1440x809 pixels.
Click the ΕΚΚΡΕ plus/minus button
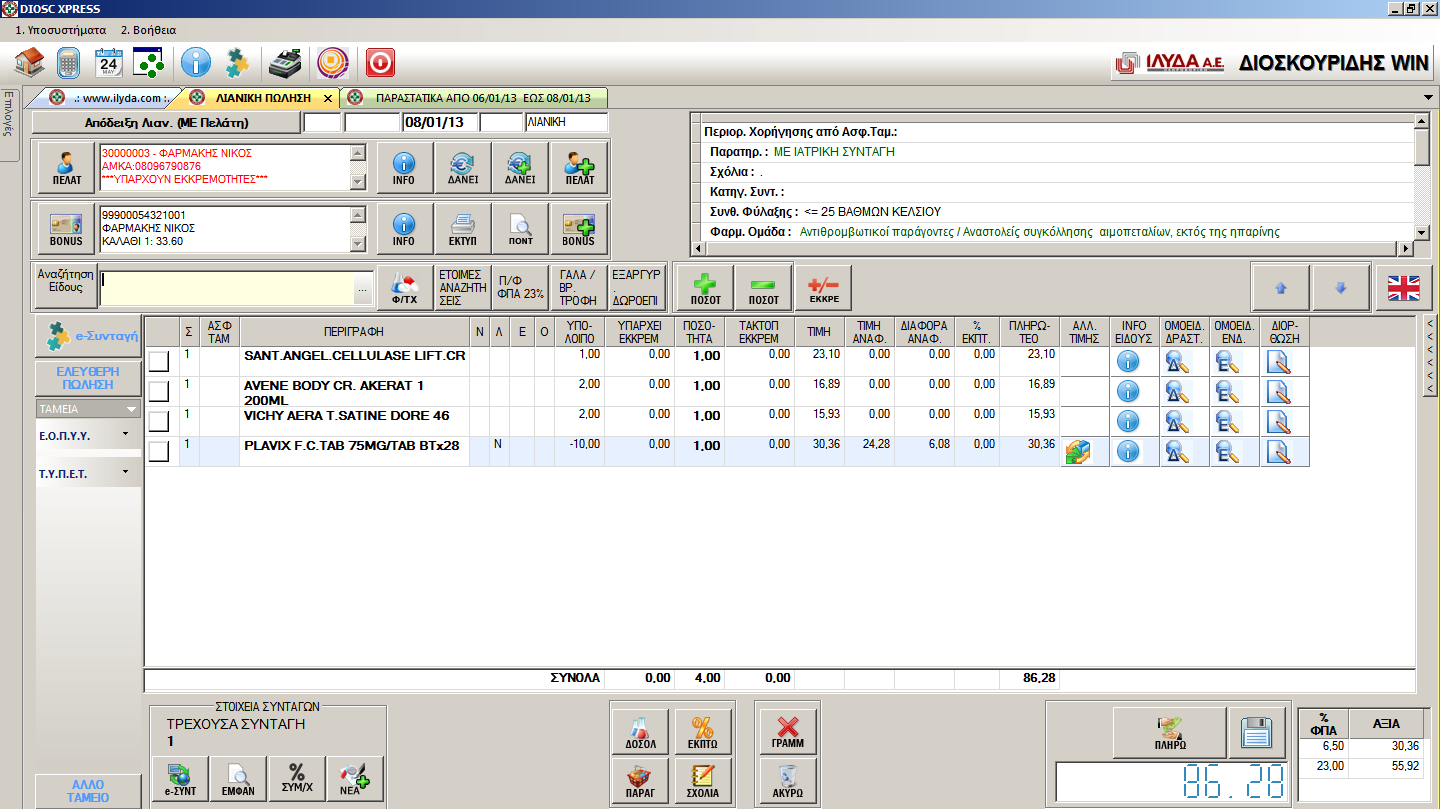pyautogui.click(x=823, y=288)
